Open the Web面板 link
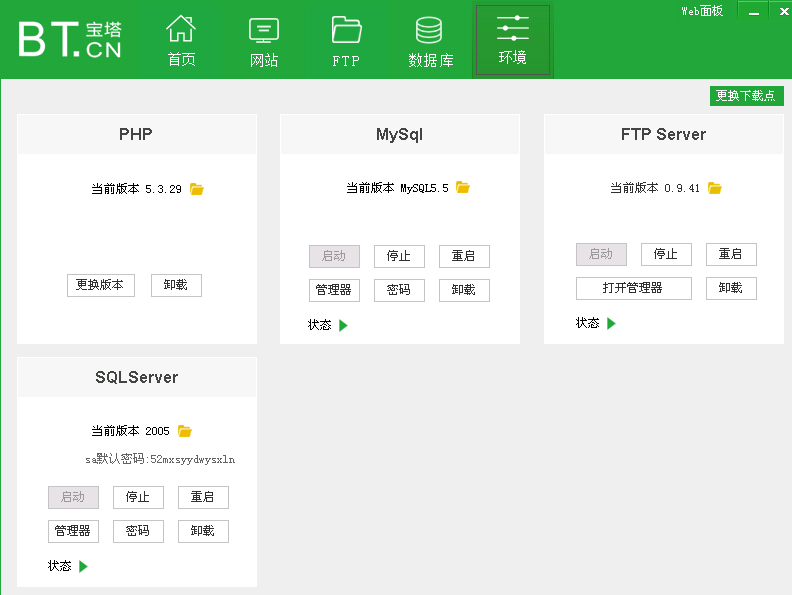This screenshot has height=595, width=792. coord(702,11)
